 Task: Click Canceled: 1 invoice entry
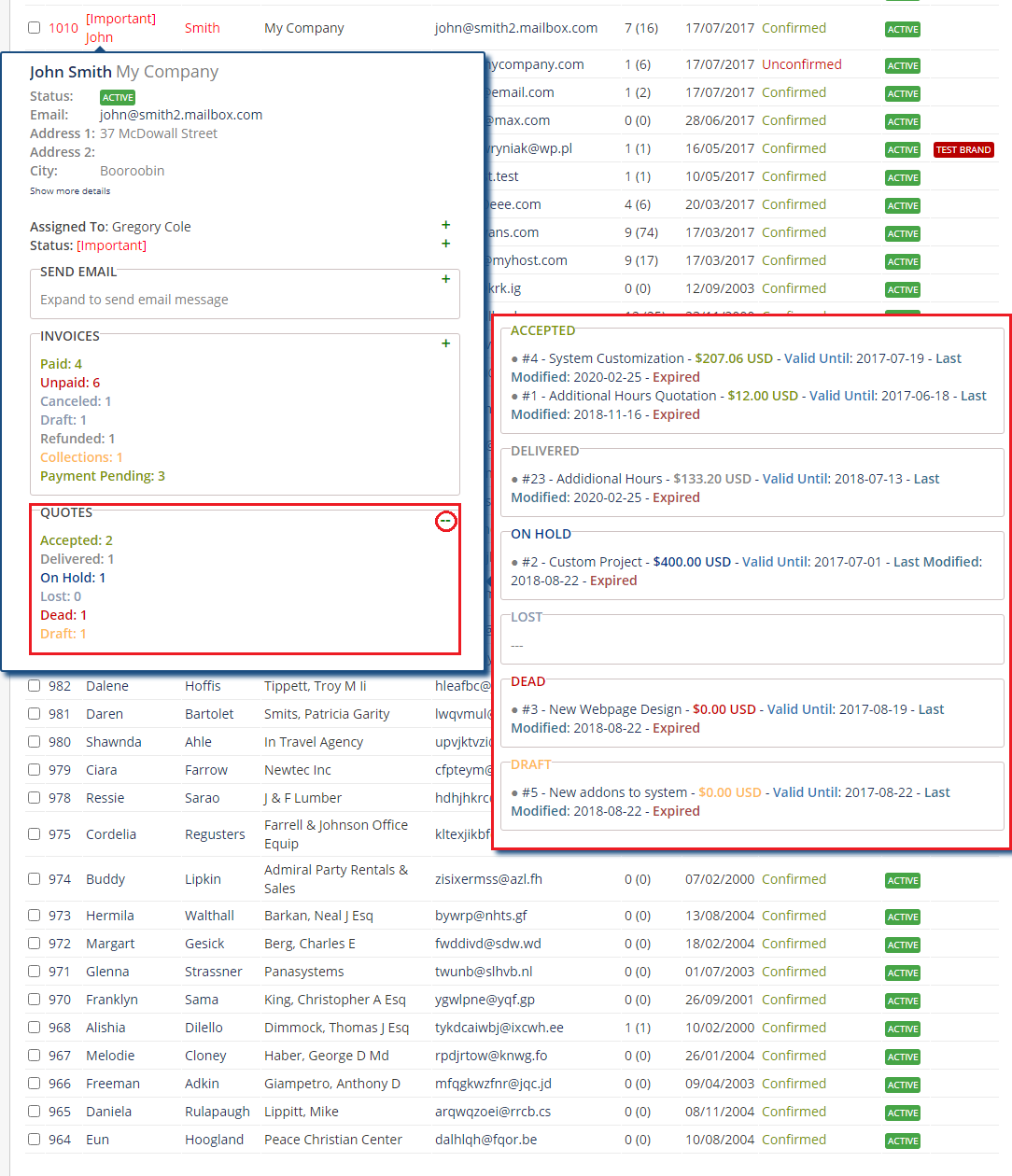[76, 401]
